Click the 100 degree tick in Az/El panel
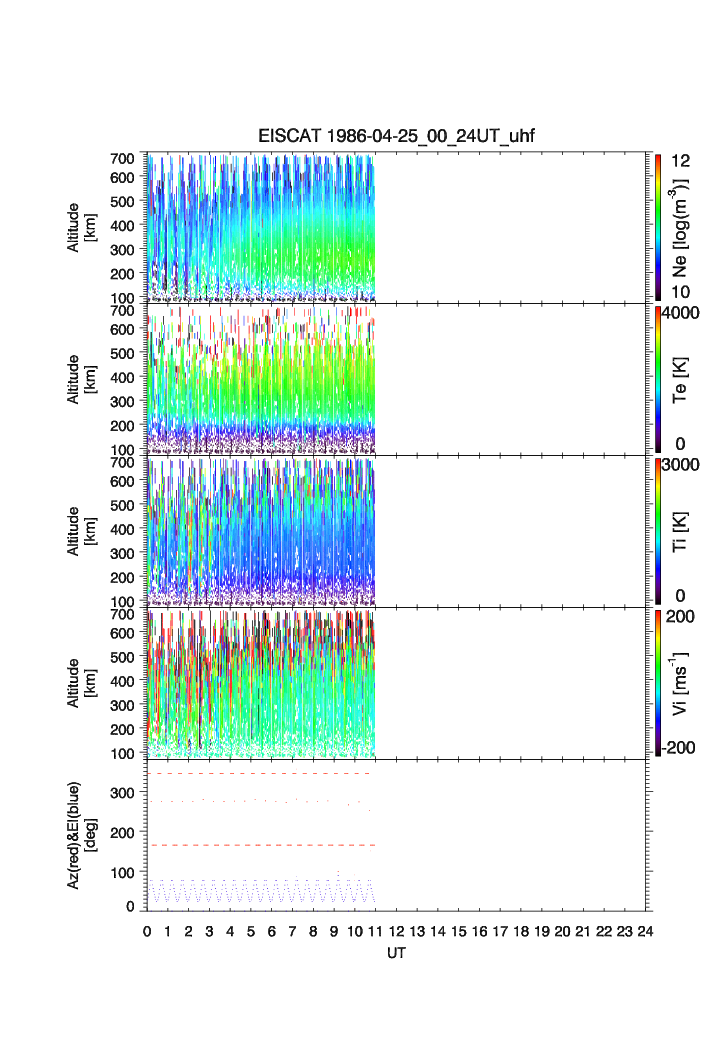This screenshot has height=1063, width=708. coord(122,873)
